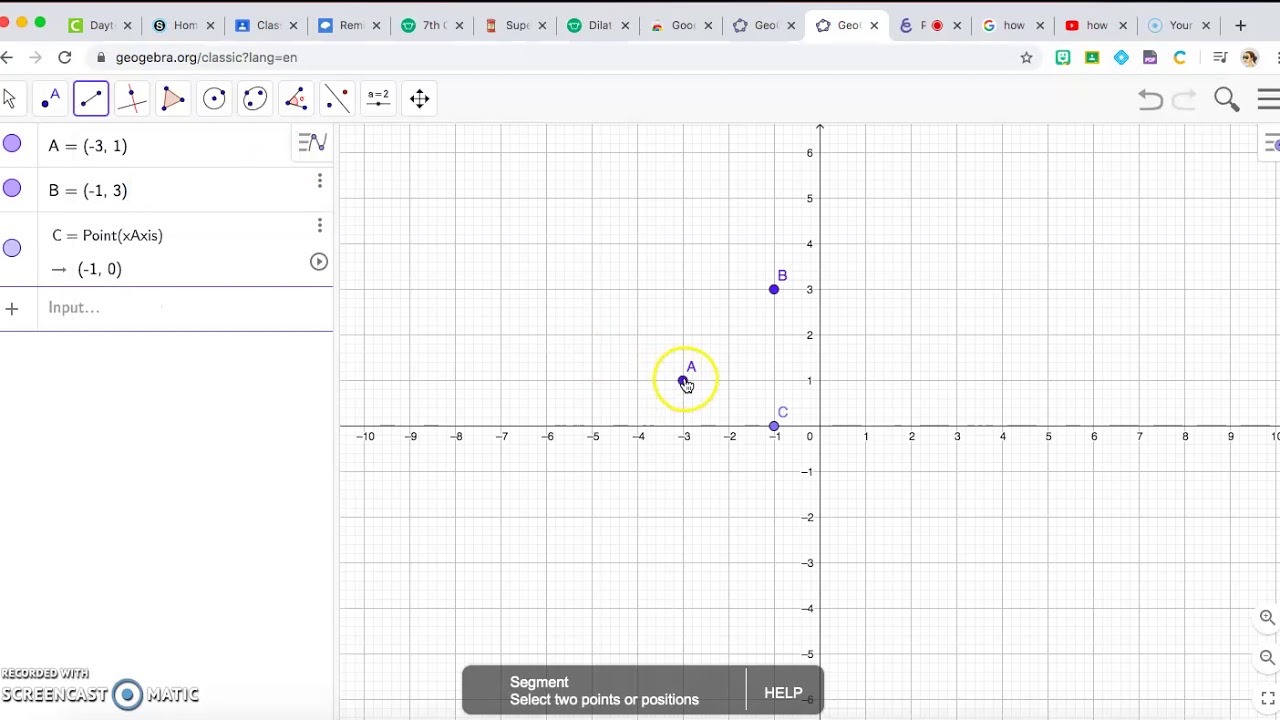The height and width of the screenshot is (720, 1280).
Task: Click the (-1, 0) value of C
Action: 99,269
